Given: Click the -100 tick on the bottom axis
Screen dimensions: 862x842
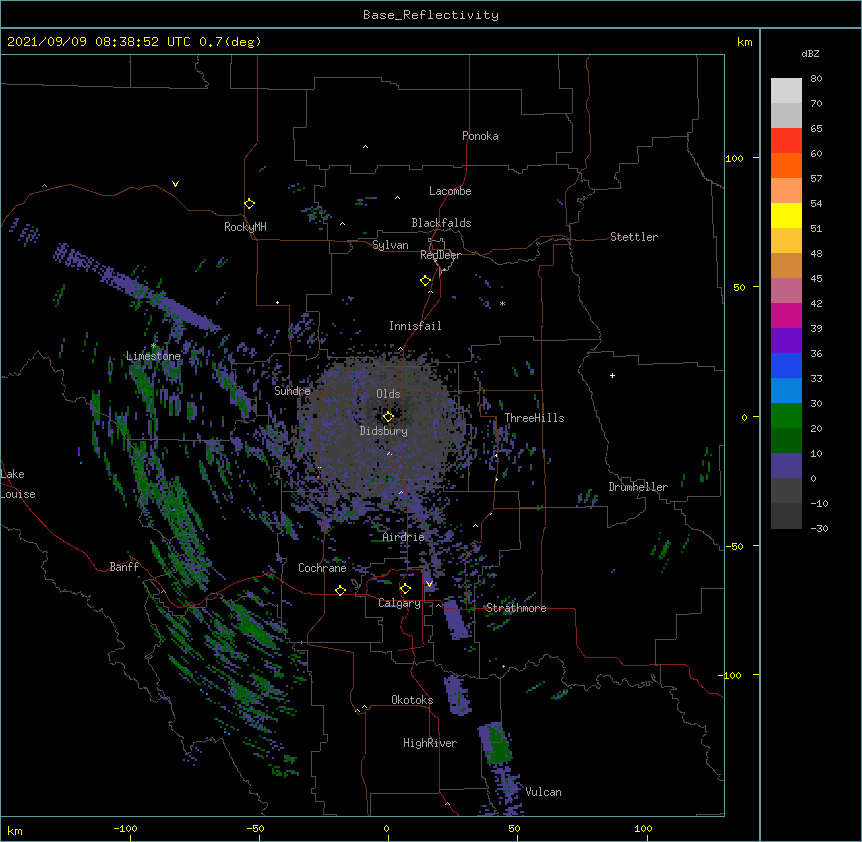Looking at the screenshot, I should coord(125,828).
